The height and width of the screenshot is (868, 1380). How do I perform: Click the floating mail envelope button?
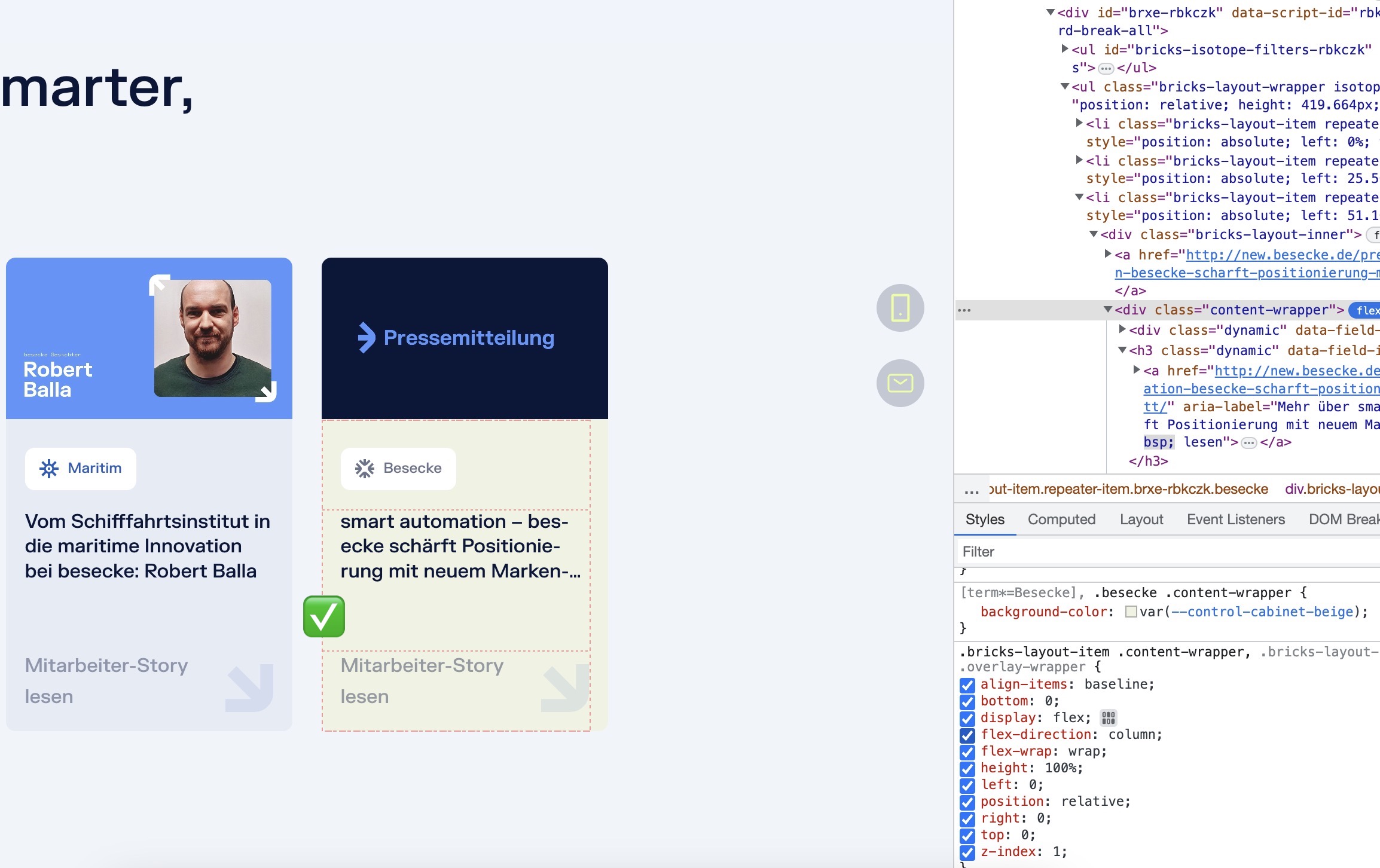900,383
